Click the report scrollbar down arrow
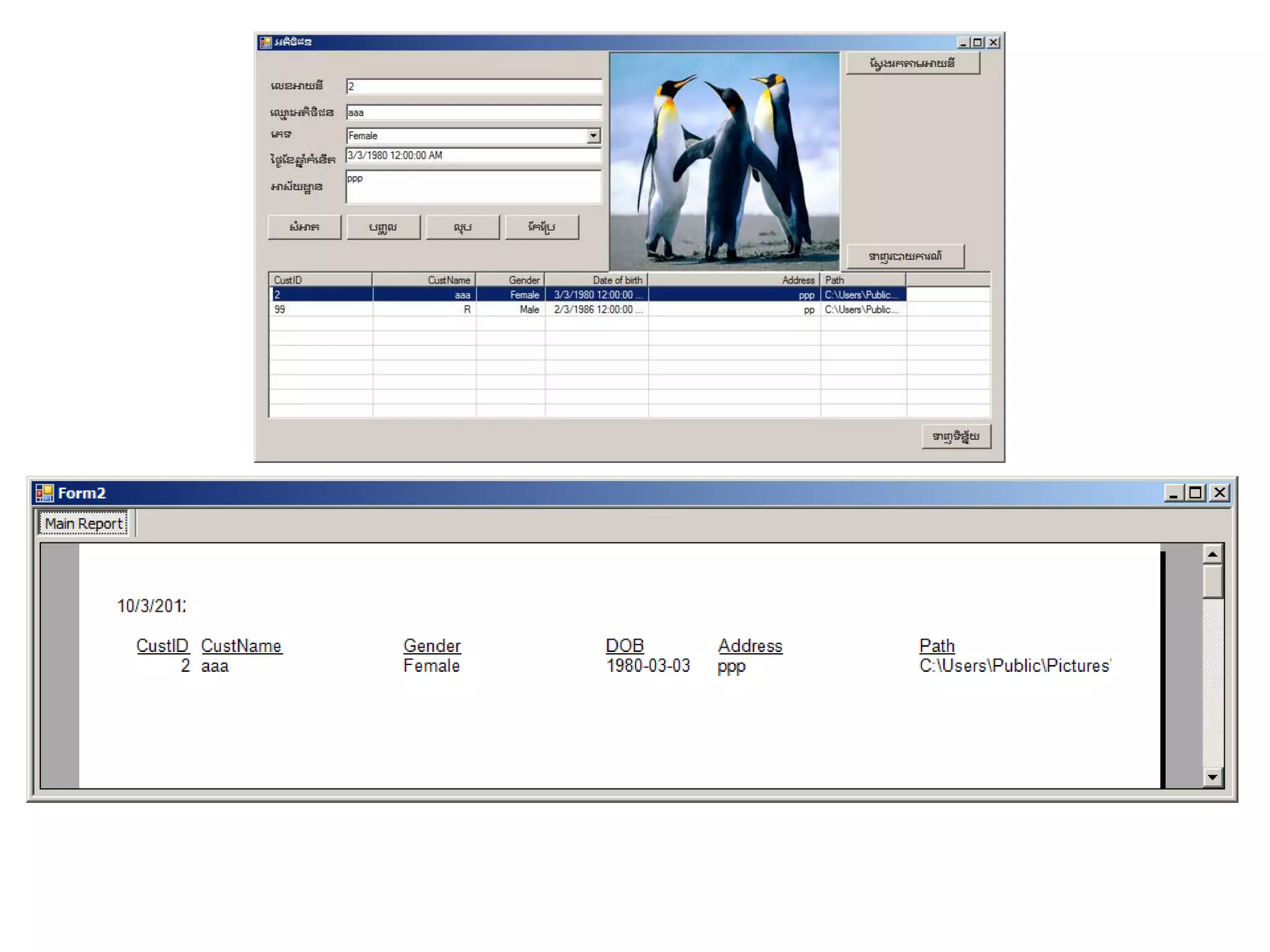Screen dimensions: 1270x952 1212,777
